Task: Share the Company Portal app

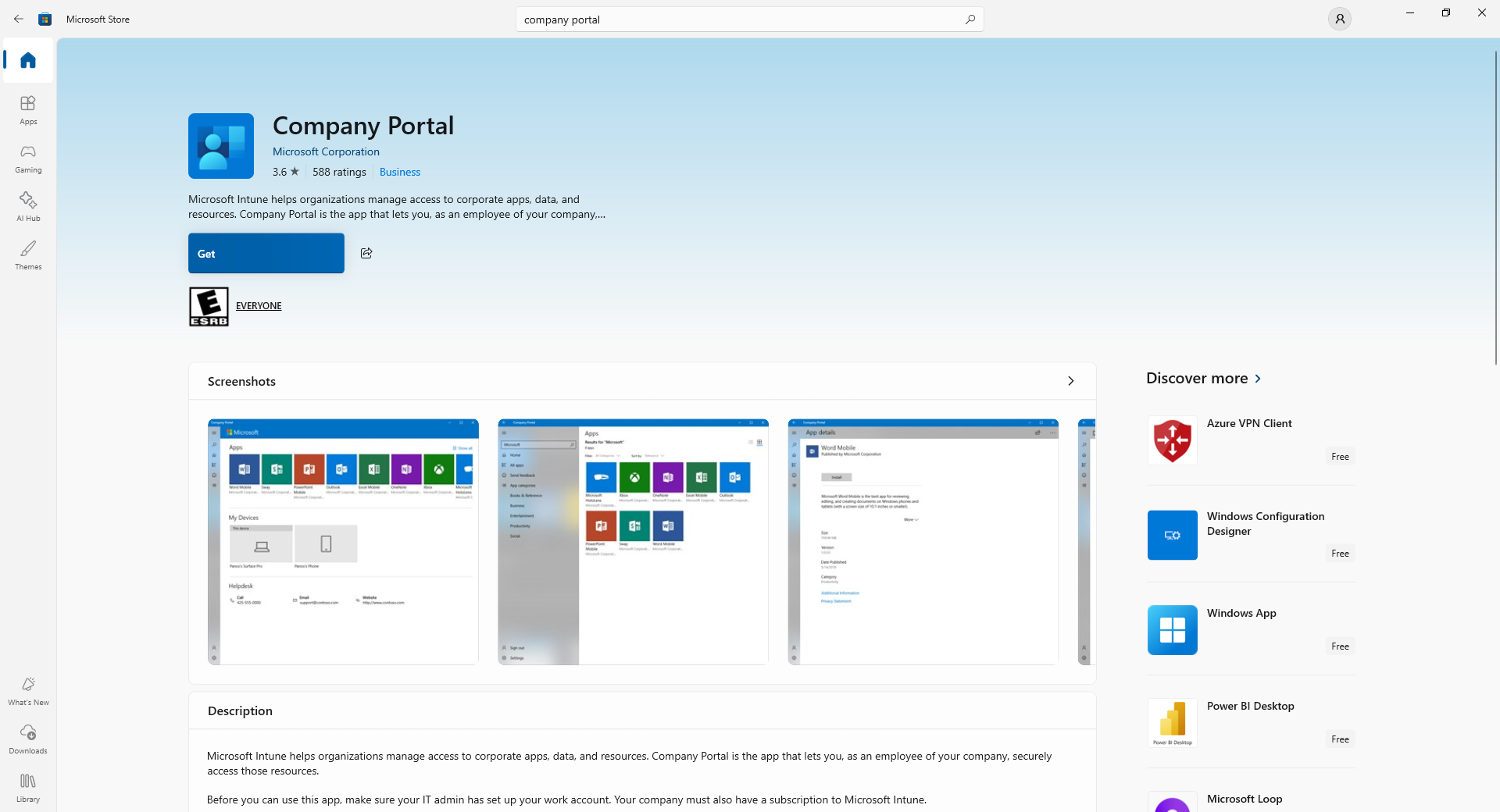Action: (366, 253)
